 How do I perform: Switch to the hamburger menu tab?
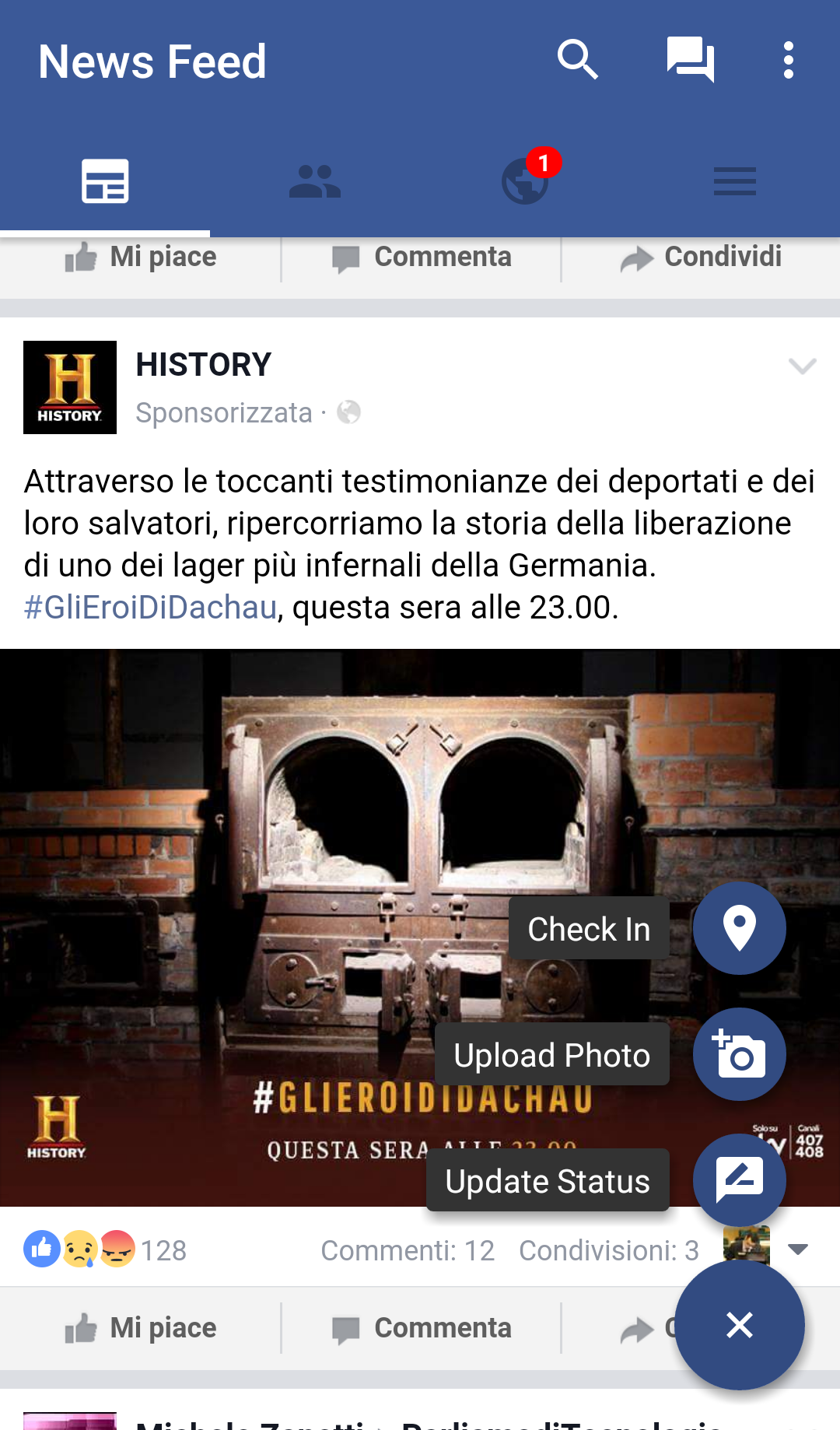(x=735, y=182)
